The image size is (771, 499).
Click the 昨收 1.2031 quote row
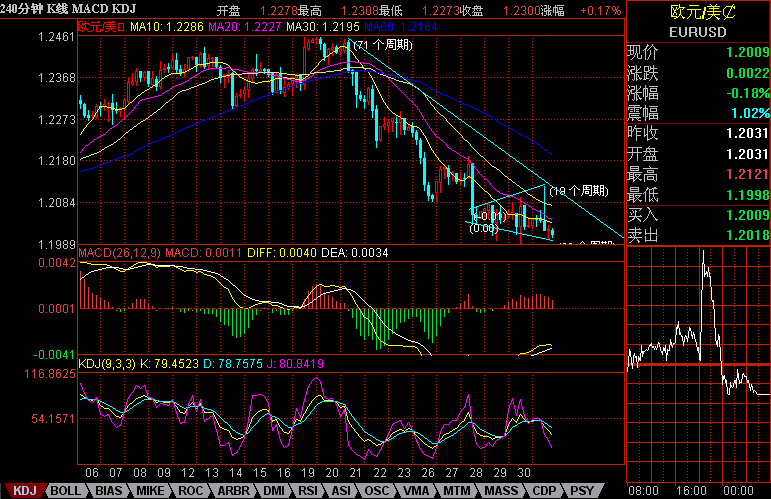(698, 133)
